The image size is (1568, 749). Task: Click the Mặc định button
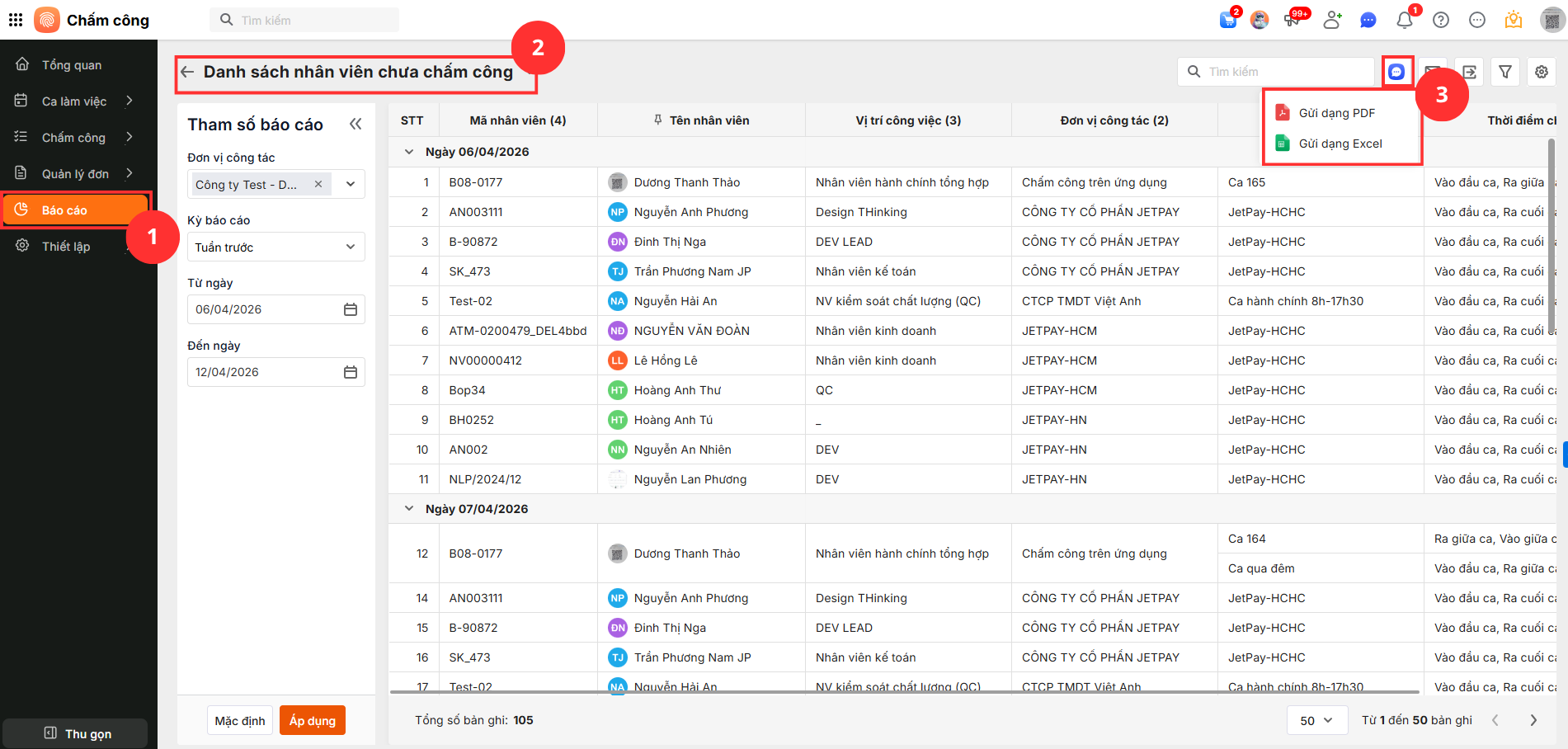coord(240,720)
